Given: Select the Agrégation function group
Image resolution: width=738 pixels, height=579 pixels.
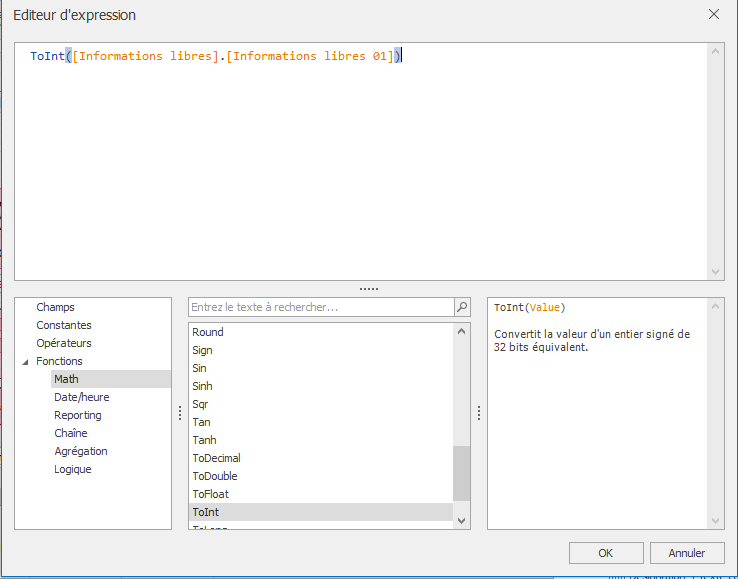Looking at the screenshot, I should 80,451.
